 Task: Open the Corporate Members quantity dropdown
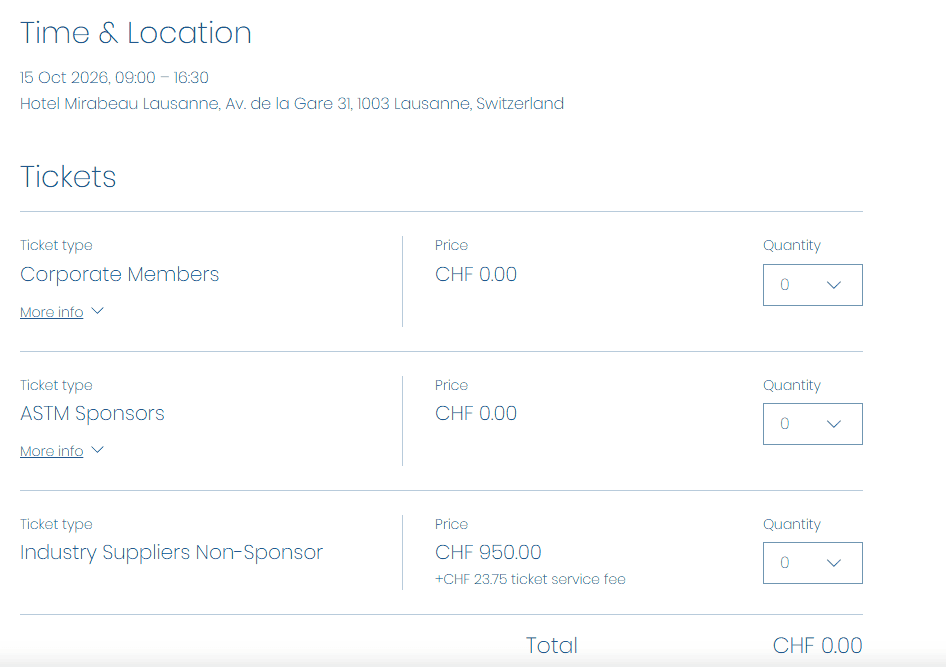812,285
